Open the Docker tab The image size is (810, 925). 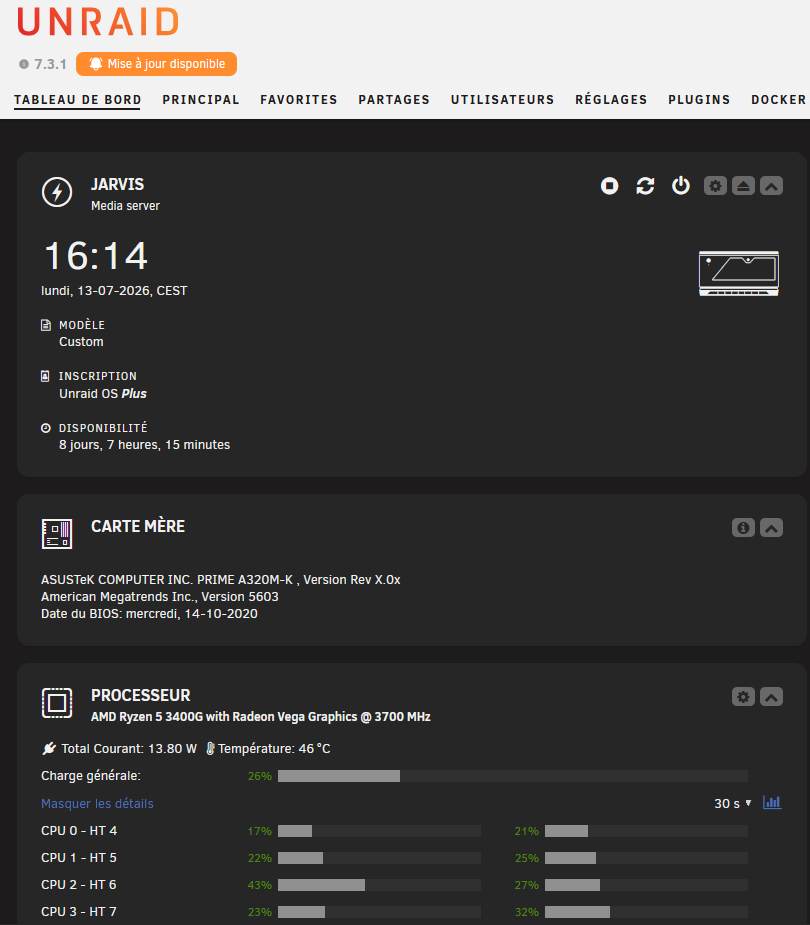pos(778,100)
